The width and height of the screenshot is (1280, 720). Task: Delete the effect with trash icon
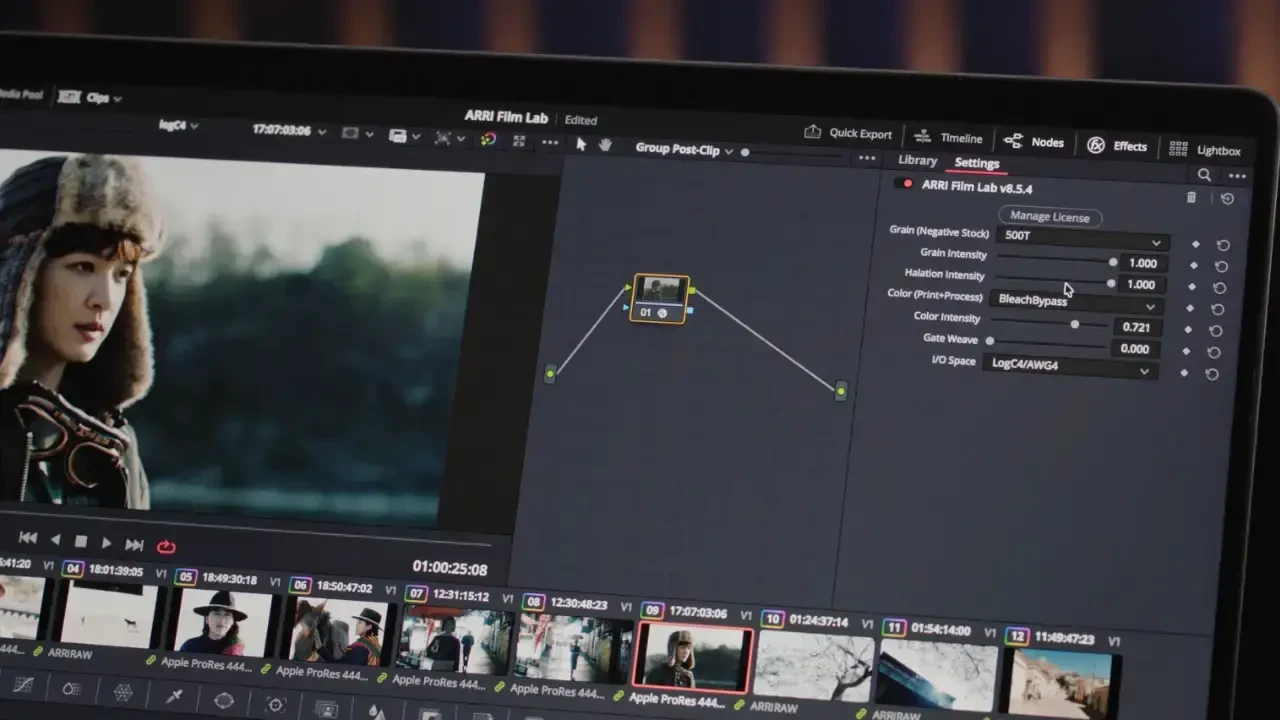[x=1191, y=198]
